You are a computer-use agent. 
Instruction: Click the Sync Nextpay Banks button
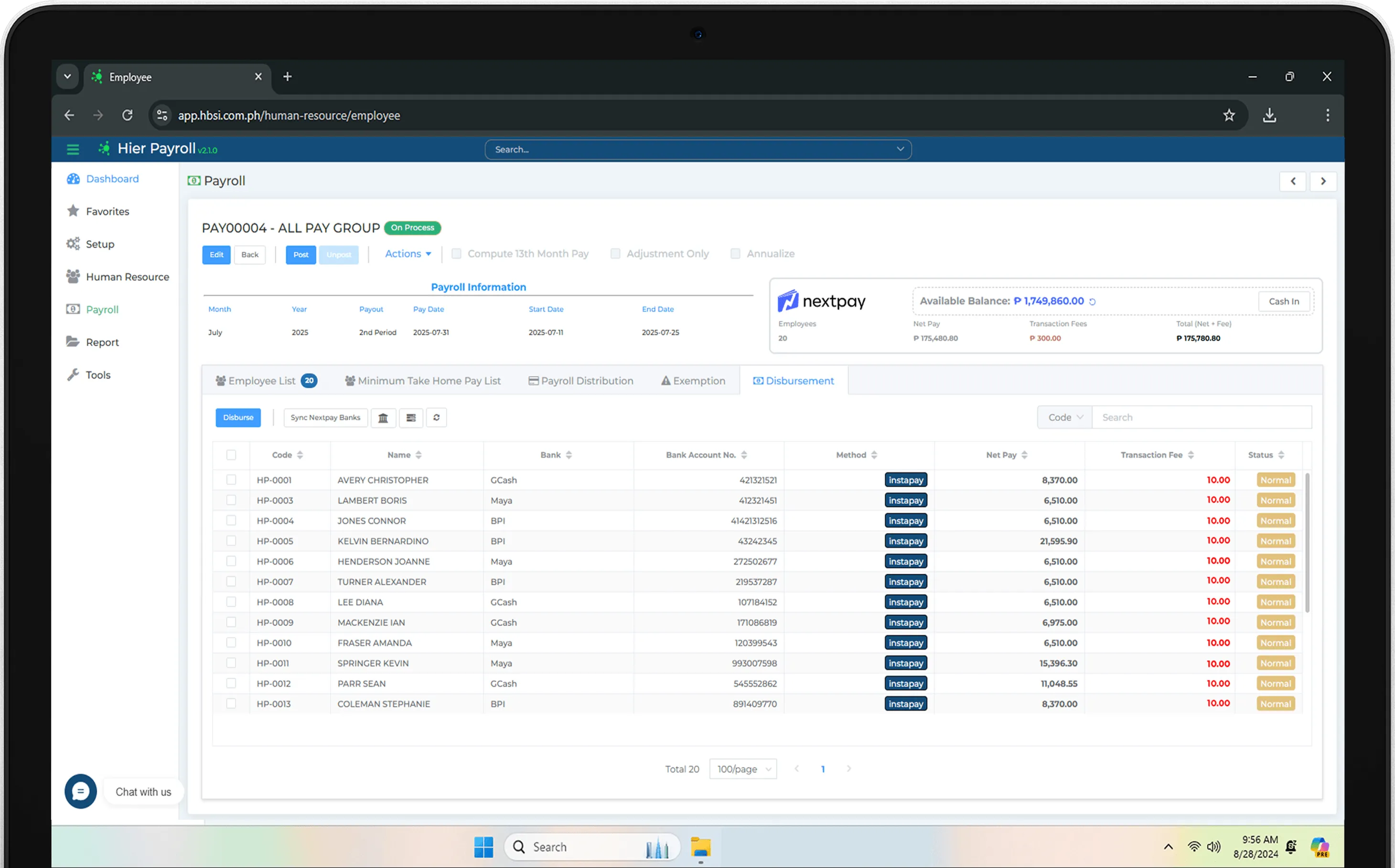click(x=325, y=418)
